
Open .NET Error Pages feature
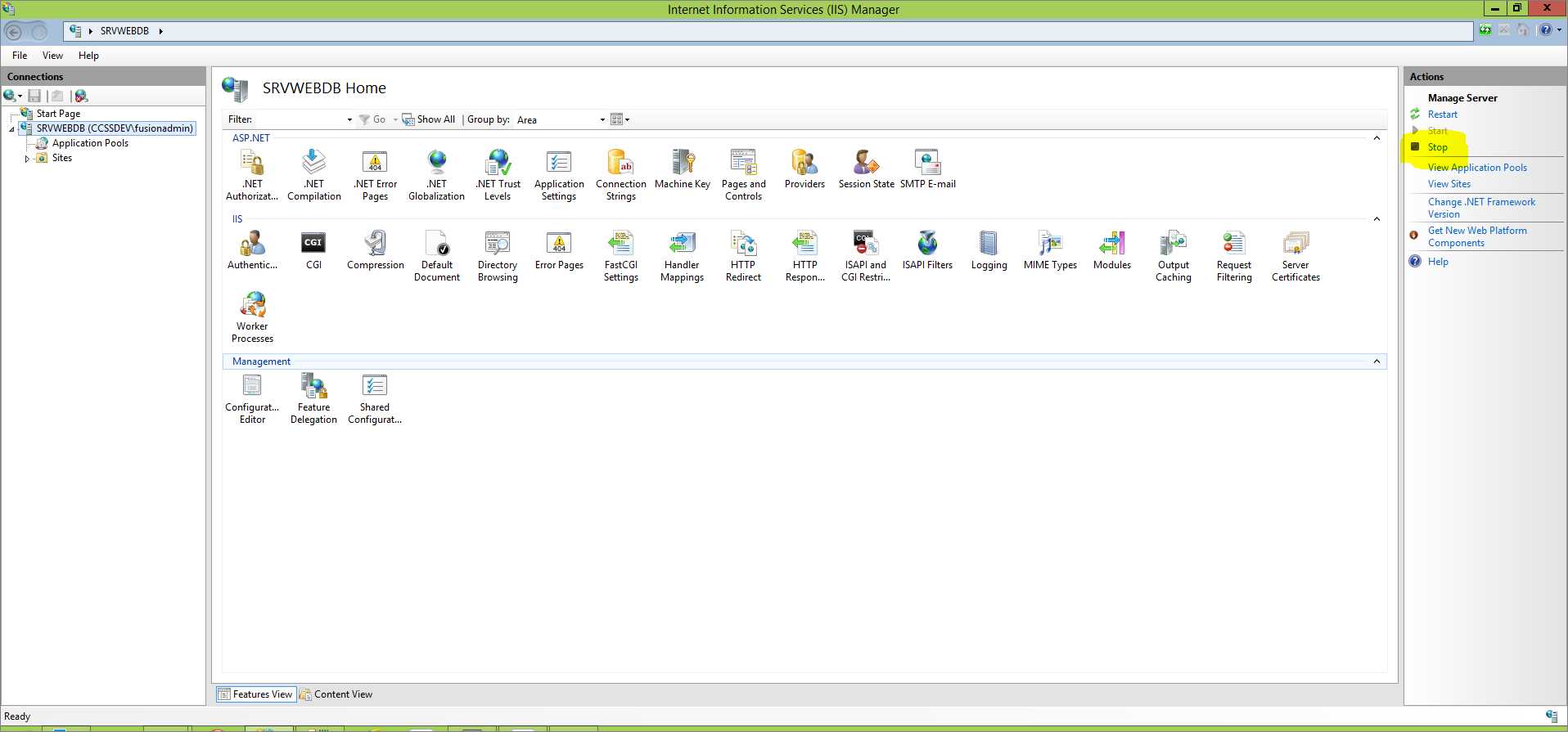tap(375, 175)
